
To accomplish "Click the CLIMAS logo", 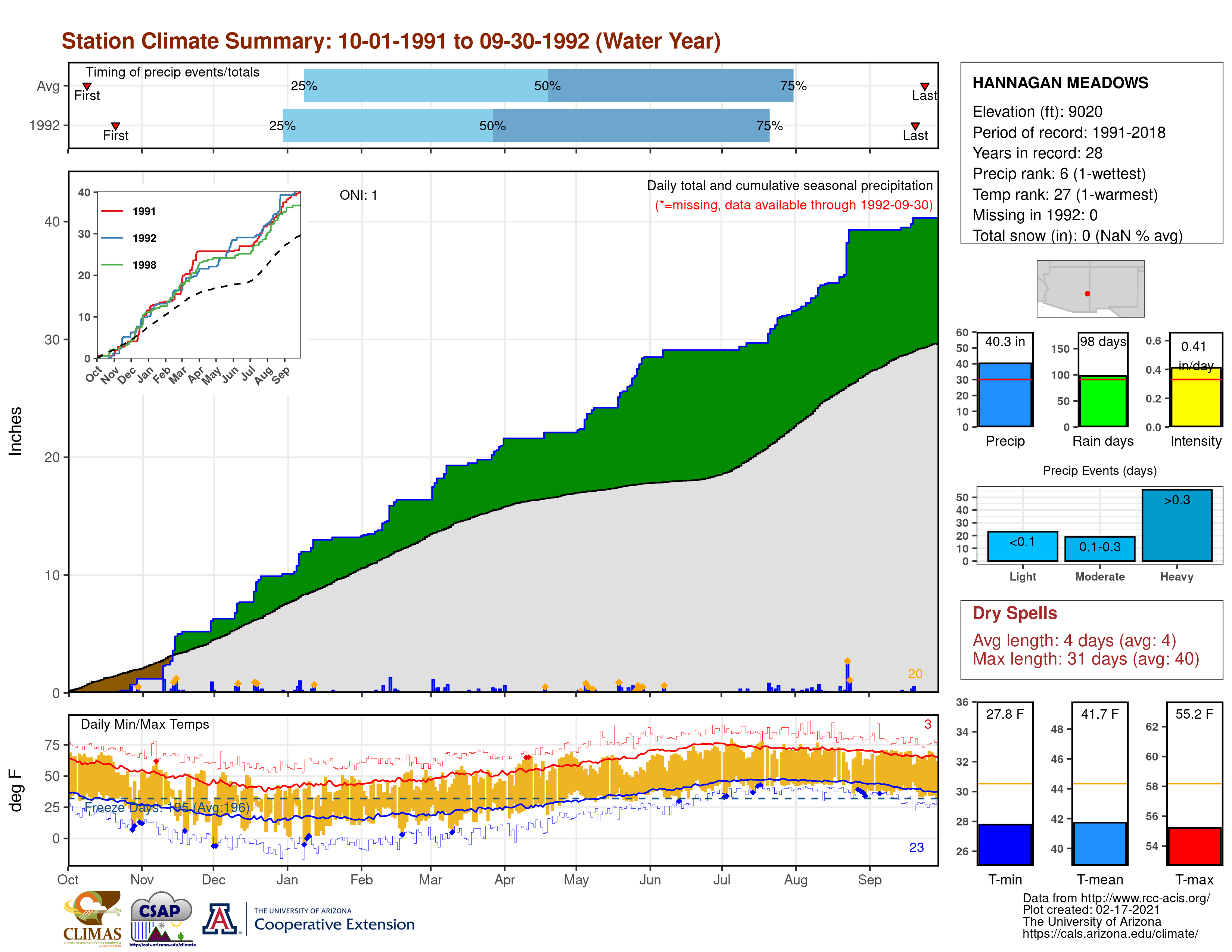I will tap(92, 919).
